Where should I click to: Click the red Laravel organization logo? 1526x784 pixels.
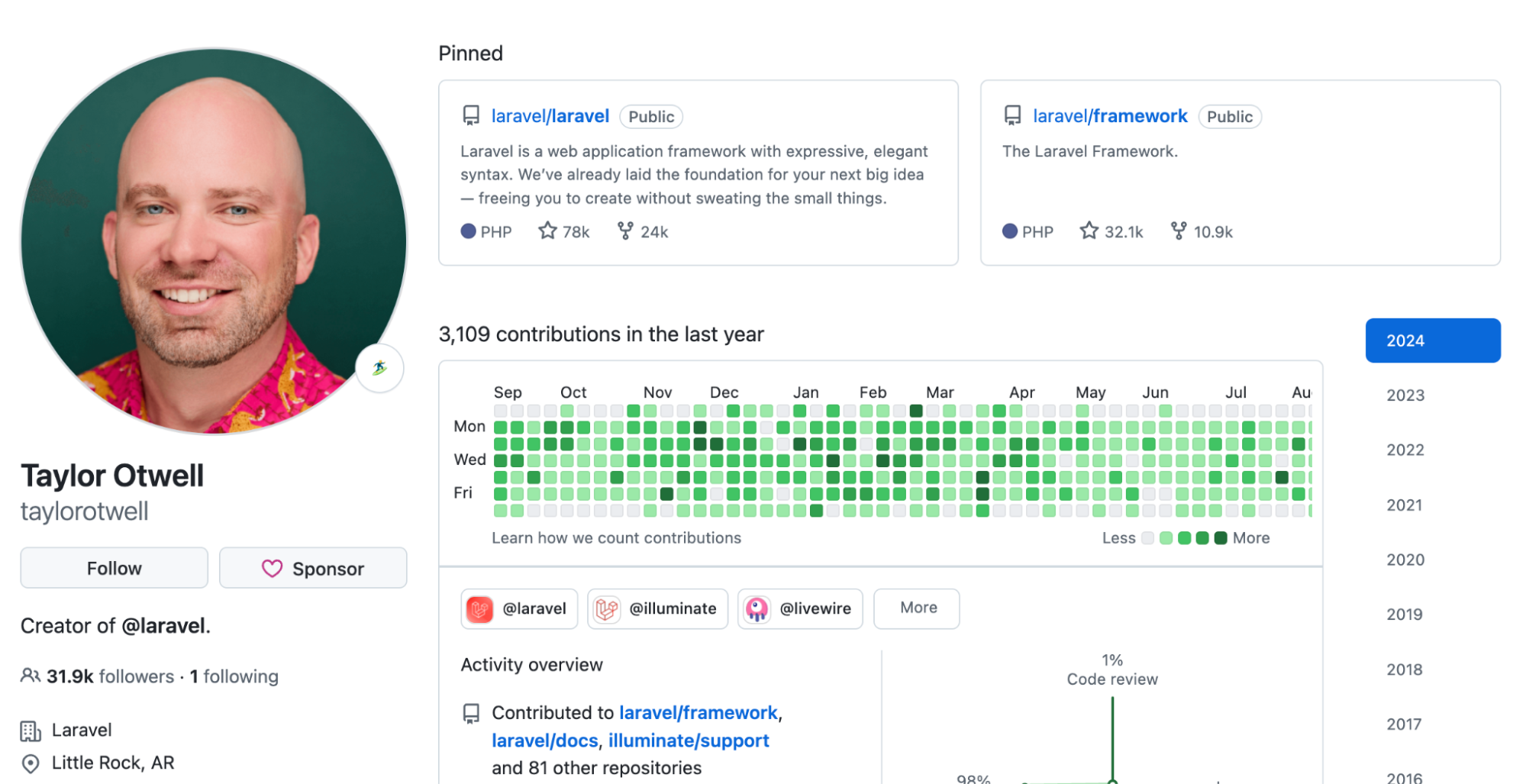(x=479, y=608)
